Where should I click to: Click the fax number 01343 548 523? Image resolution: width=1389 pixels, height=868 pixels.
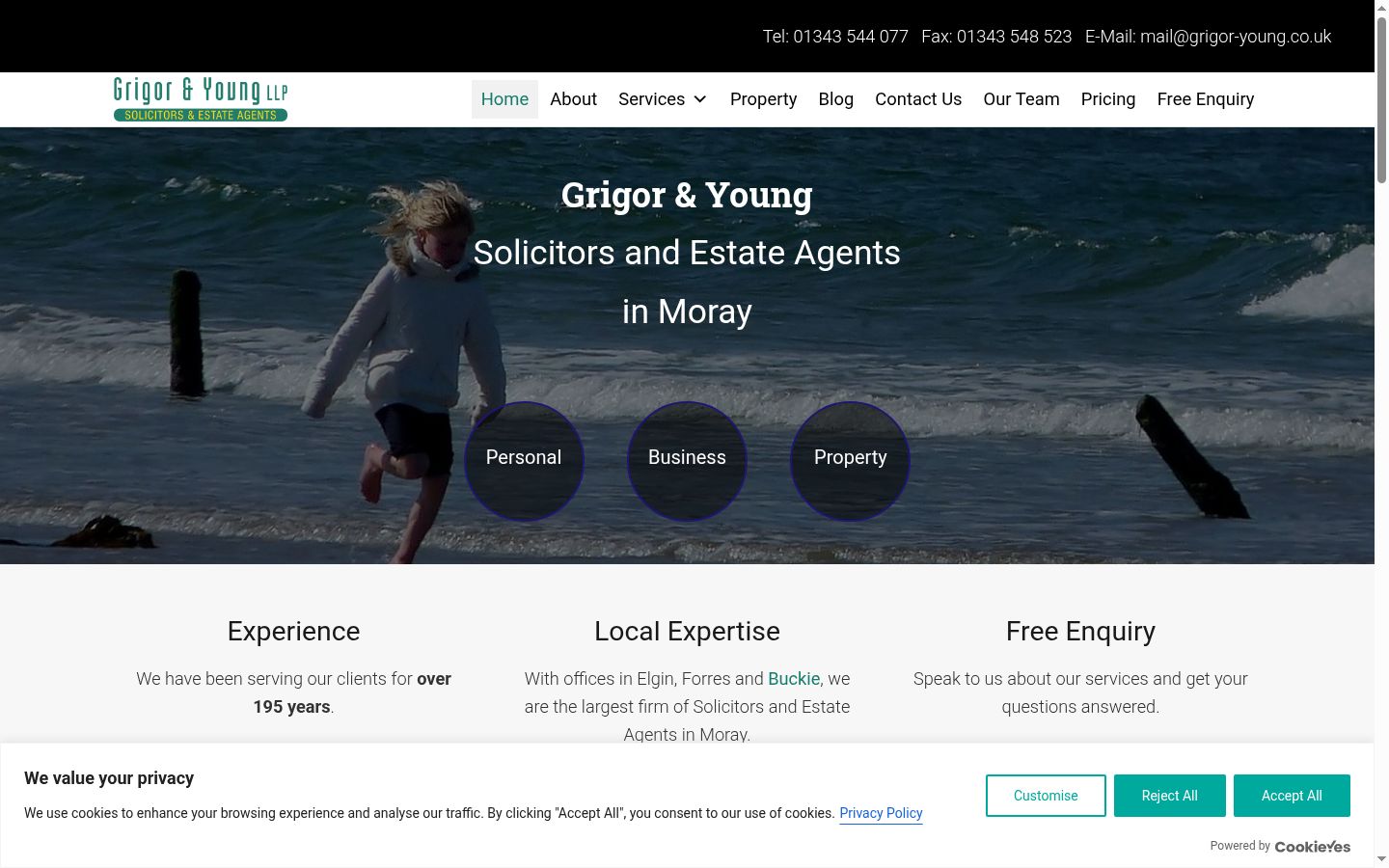coord(1014,37)
